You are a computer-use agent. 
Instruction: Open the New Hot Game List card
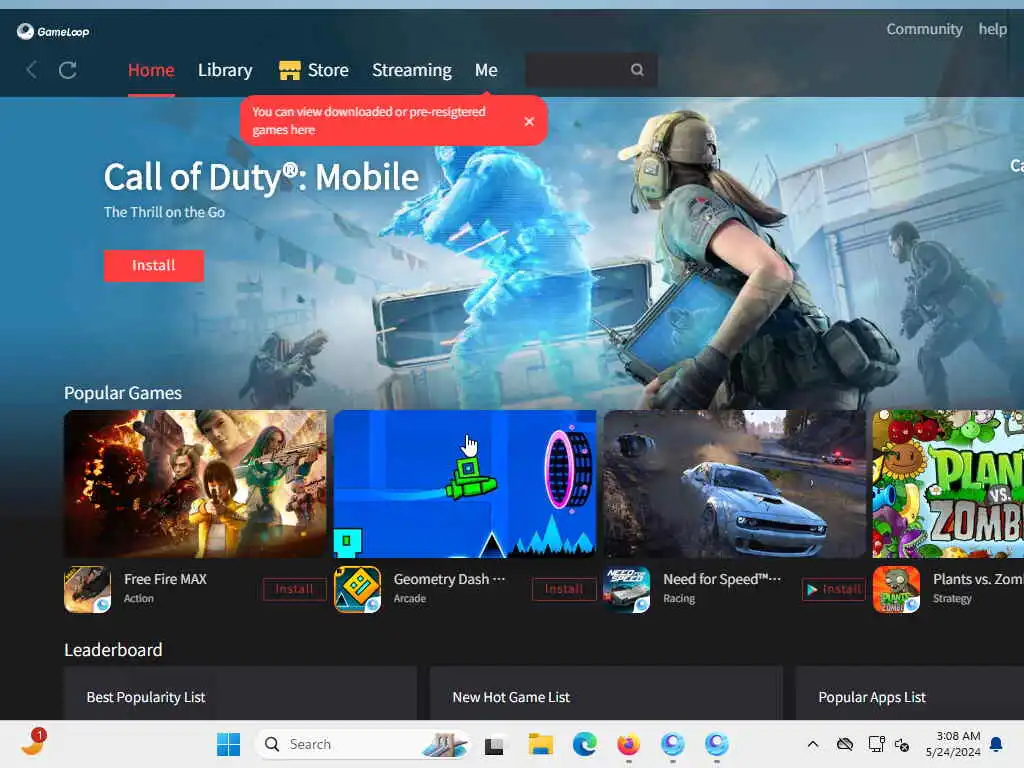tap(606, 694)
